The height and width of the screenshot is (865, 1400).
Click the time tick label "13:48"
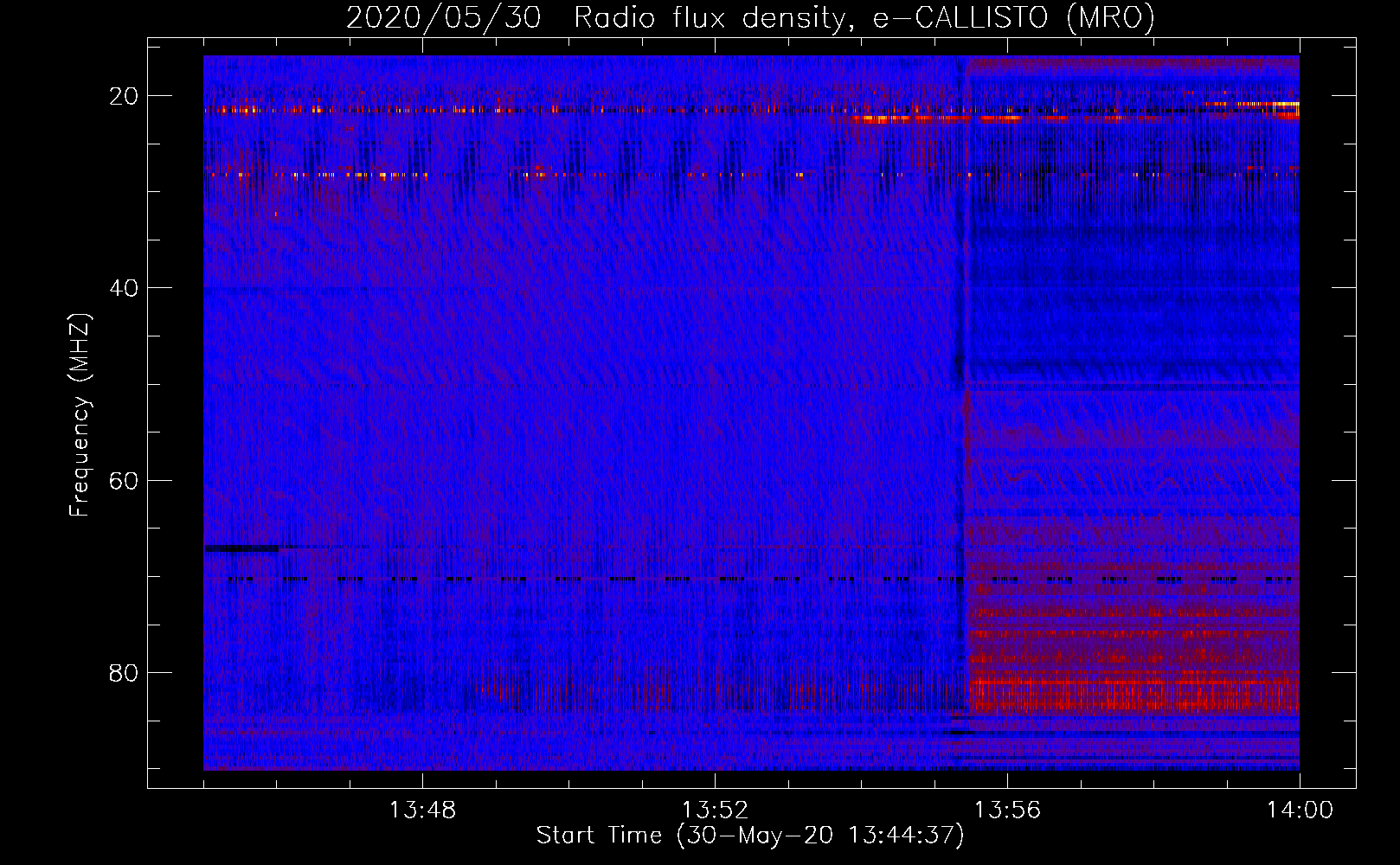tap(422, 811)
